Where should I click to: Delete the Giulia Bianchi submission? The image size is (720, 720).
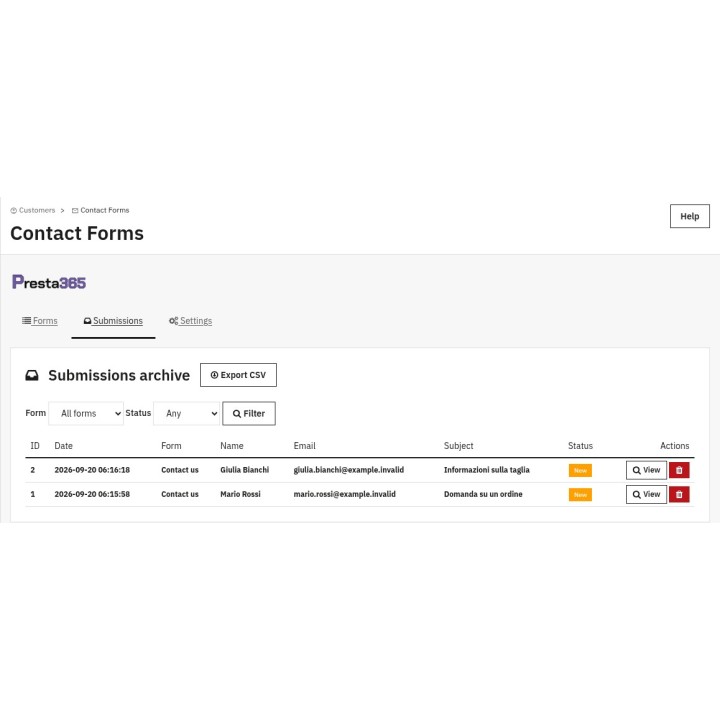click(679, 470)
